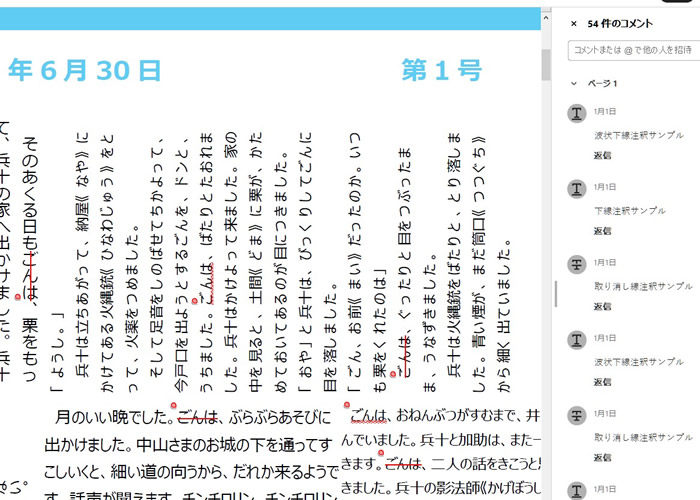The width and height of the screenshot is (700, 500).
Task: Click the red annotation marker before ごんは、ぶらぶらあそびに
Action: pyautogui.click(x=174, y=405)
